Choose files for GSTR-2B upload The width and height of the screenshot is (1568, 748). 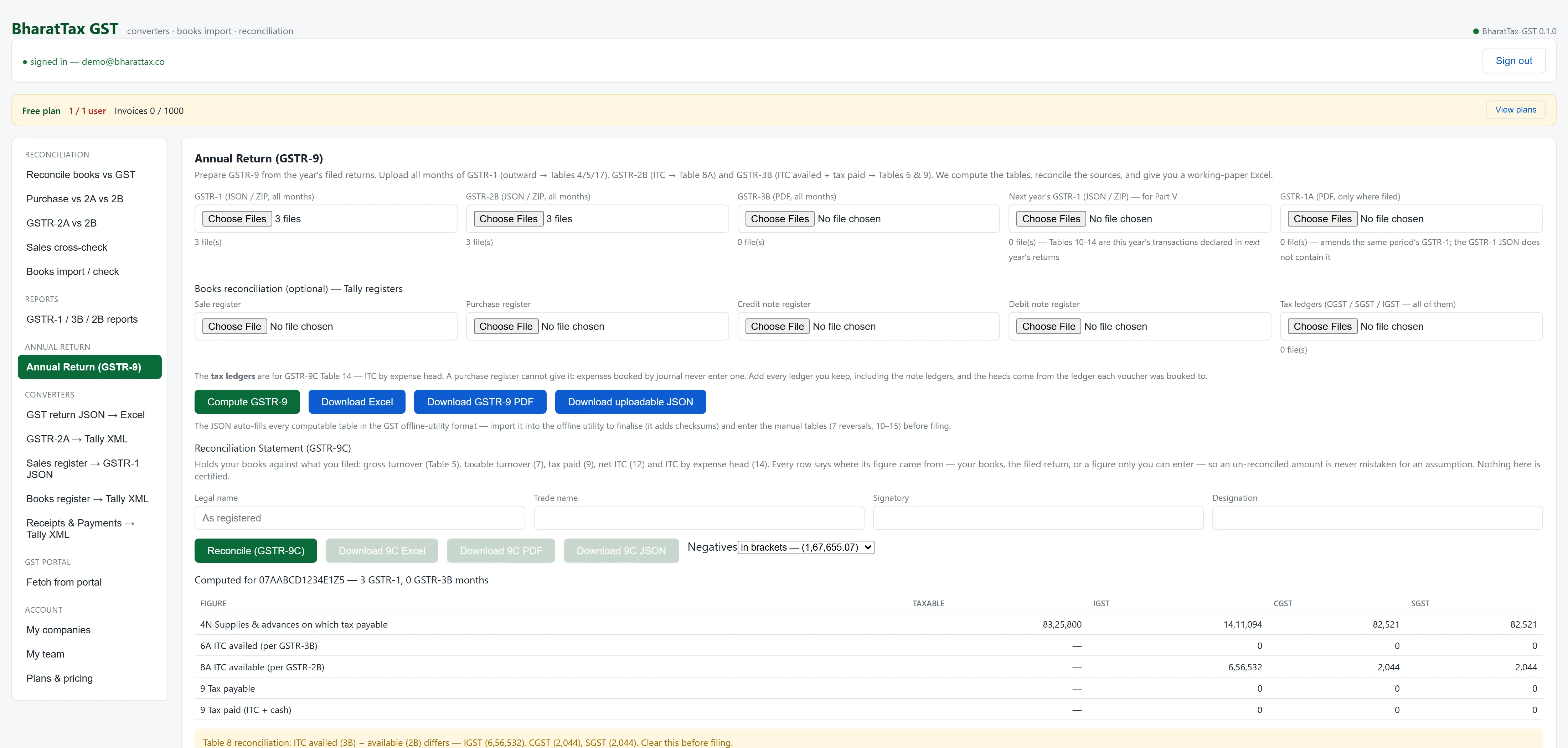(508, 219)
